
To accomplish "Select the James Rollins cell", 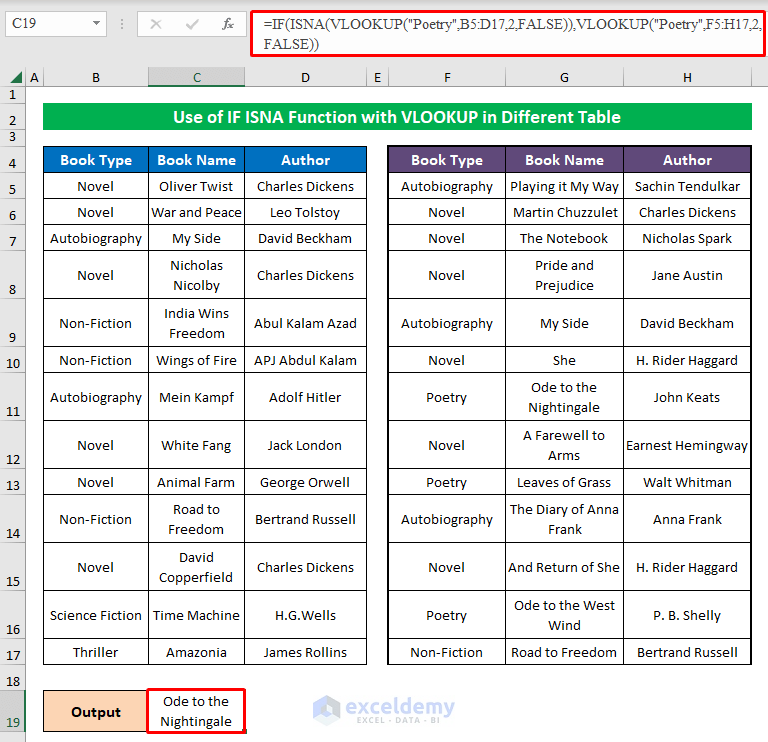I will tap(305, 652).
